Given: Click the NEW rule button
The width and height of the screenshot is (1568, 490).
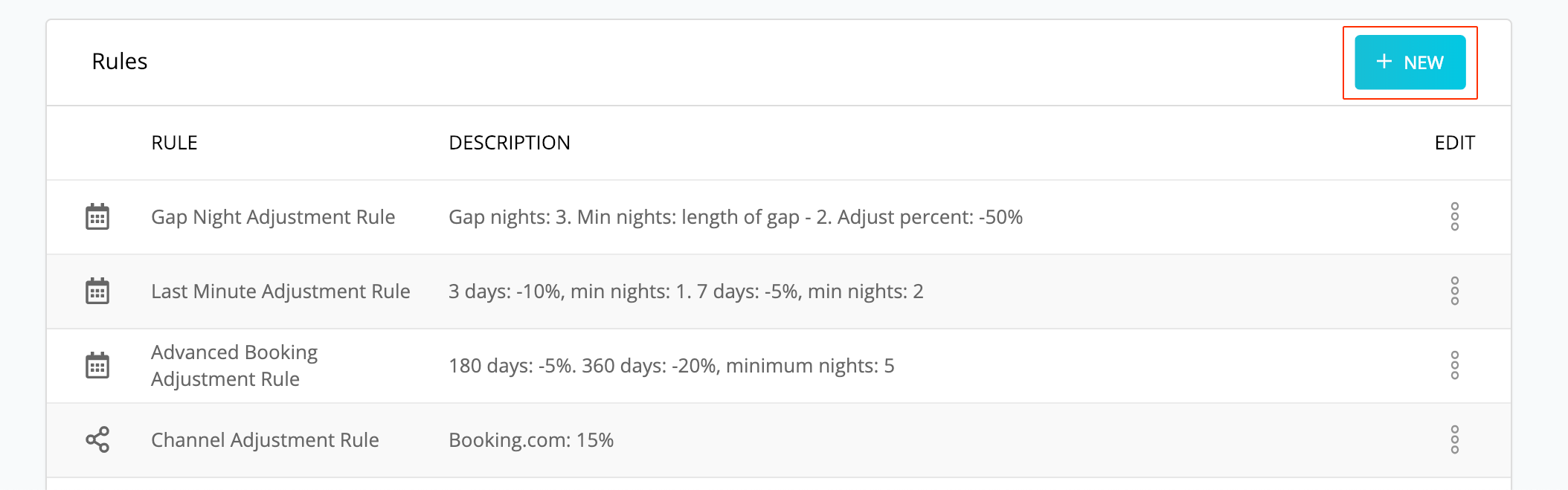Looking at the screenshot, I should pyautogui.click(x=1410, y=62).
